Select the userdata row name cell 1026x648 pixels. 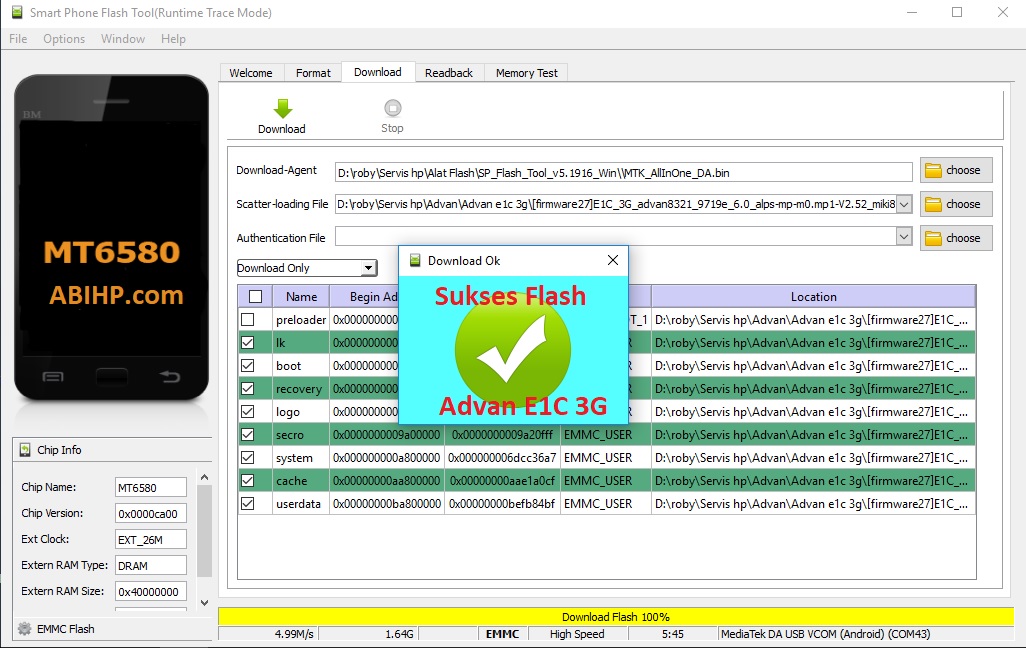300,503
